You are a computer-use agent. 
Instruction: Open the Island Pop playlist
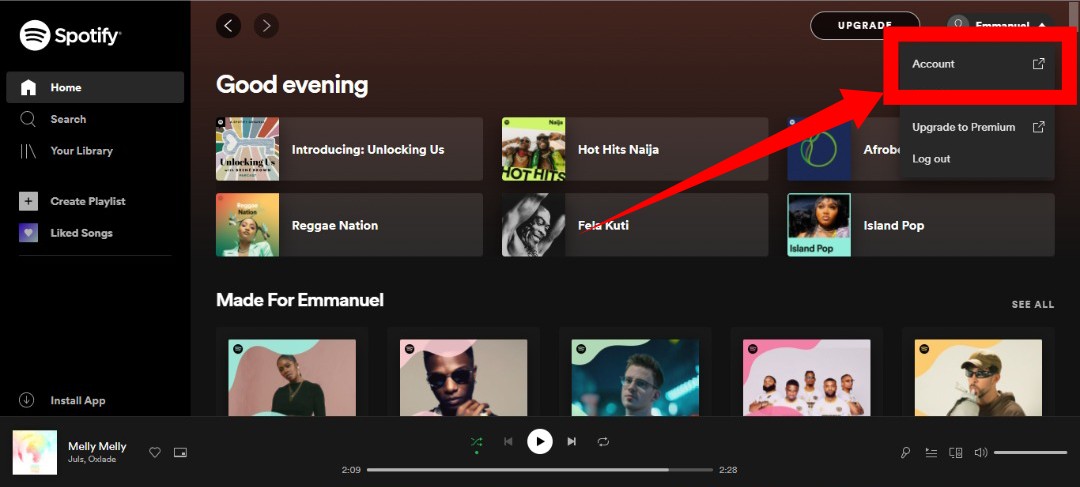pos(921,225)
